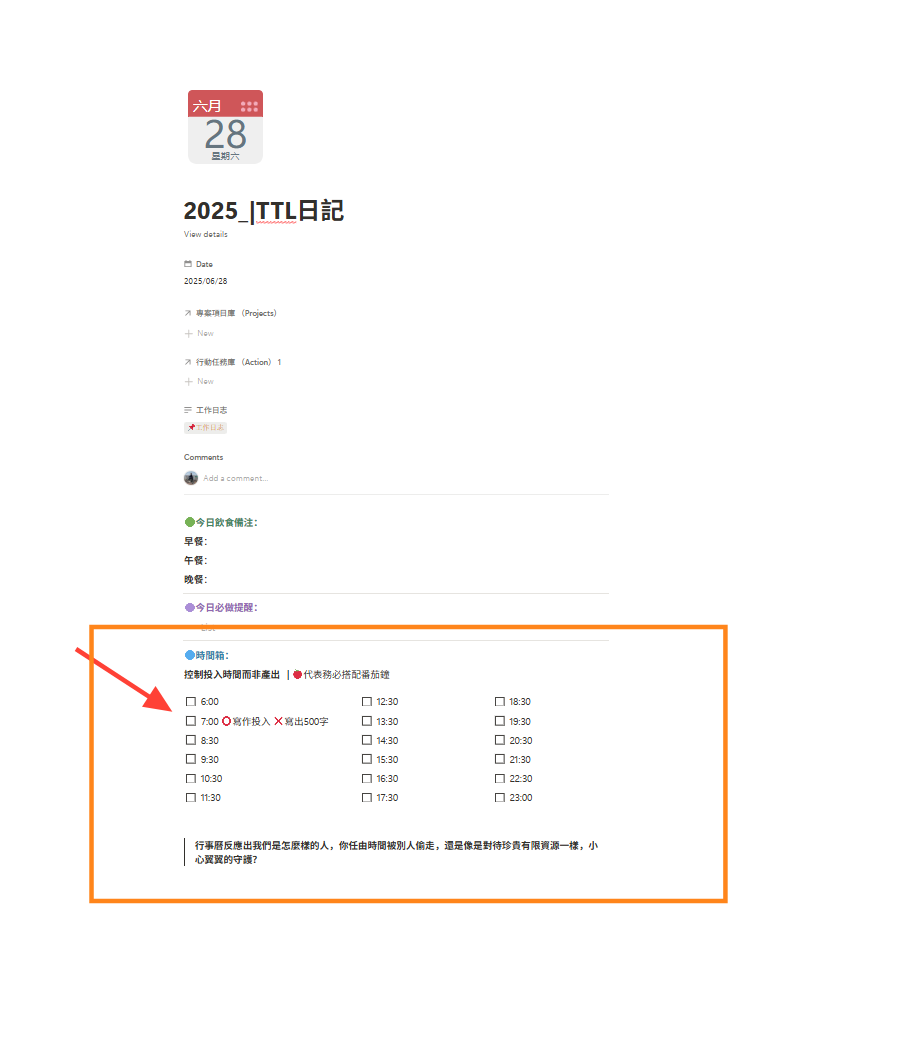Viewport: 900px width, 1045px height.
Task: Toggle the 18:30 checkbox
Action: point(500,702)
